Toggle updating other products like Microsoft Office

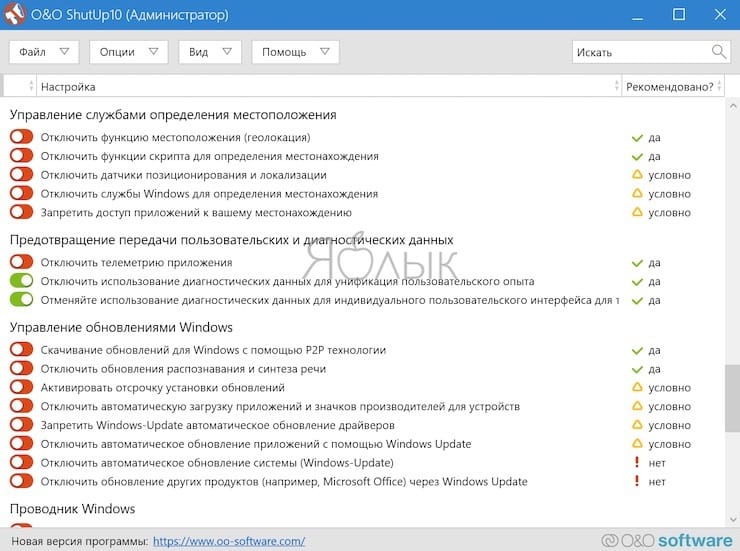(x=22, y=481)
